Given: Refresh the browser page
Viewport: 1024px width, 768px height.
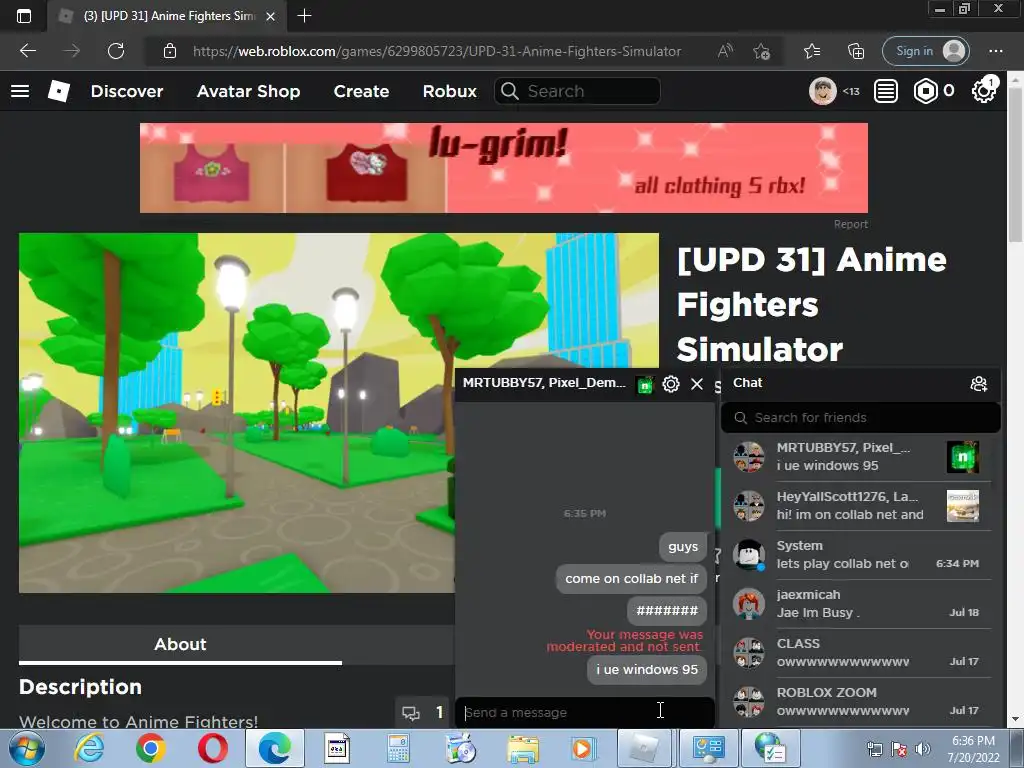Looking at the screenshot, I should 116,51.
